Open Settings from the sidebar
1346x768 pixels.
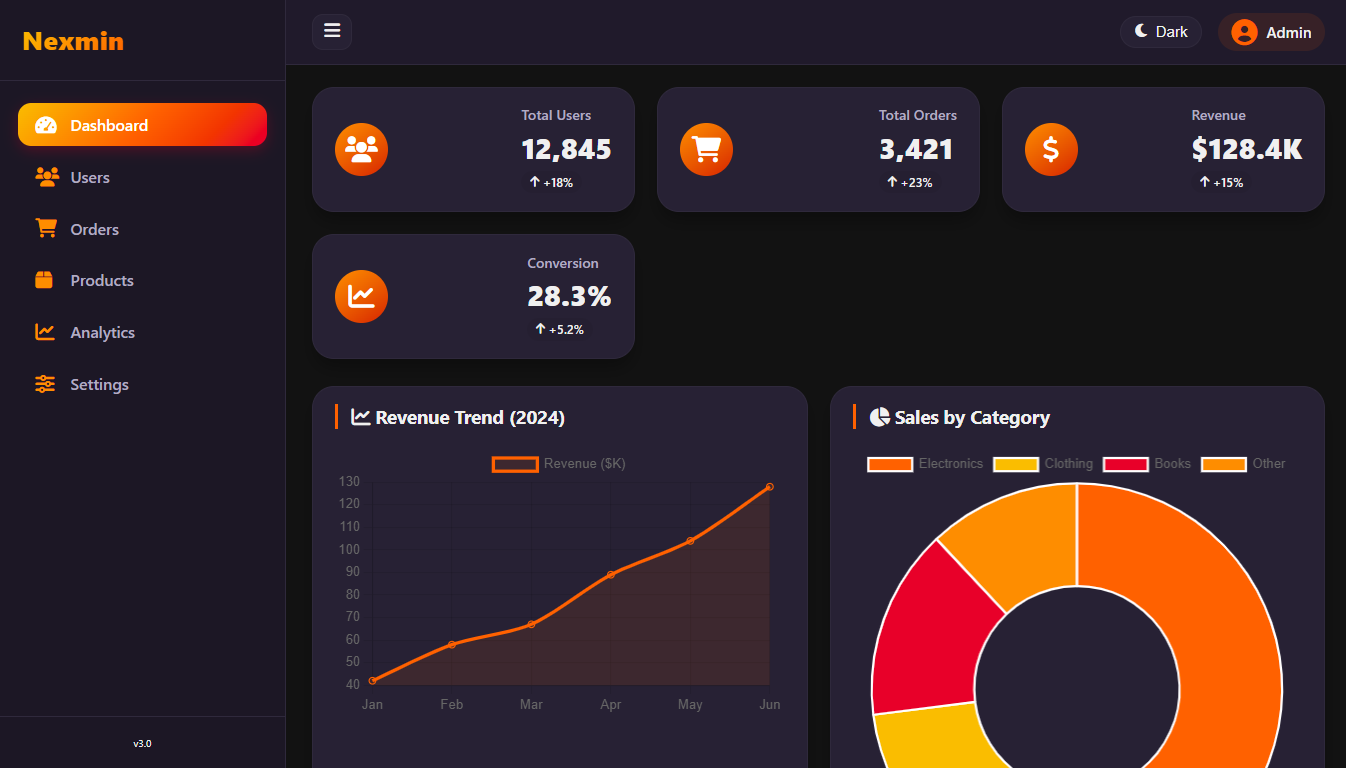click(142, 385)
